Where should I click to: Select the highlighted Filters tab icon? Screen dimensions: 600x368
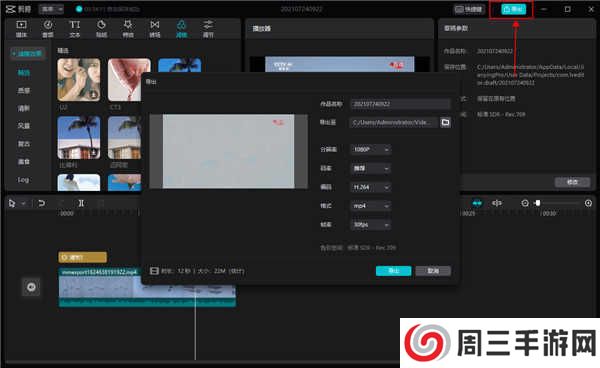[x=181, y=25]
